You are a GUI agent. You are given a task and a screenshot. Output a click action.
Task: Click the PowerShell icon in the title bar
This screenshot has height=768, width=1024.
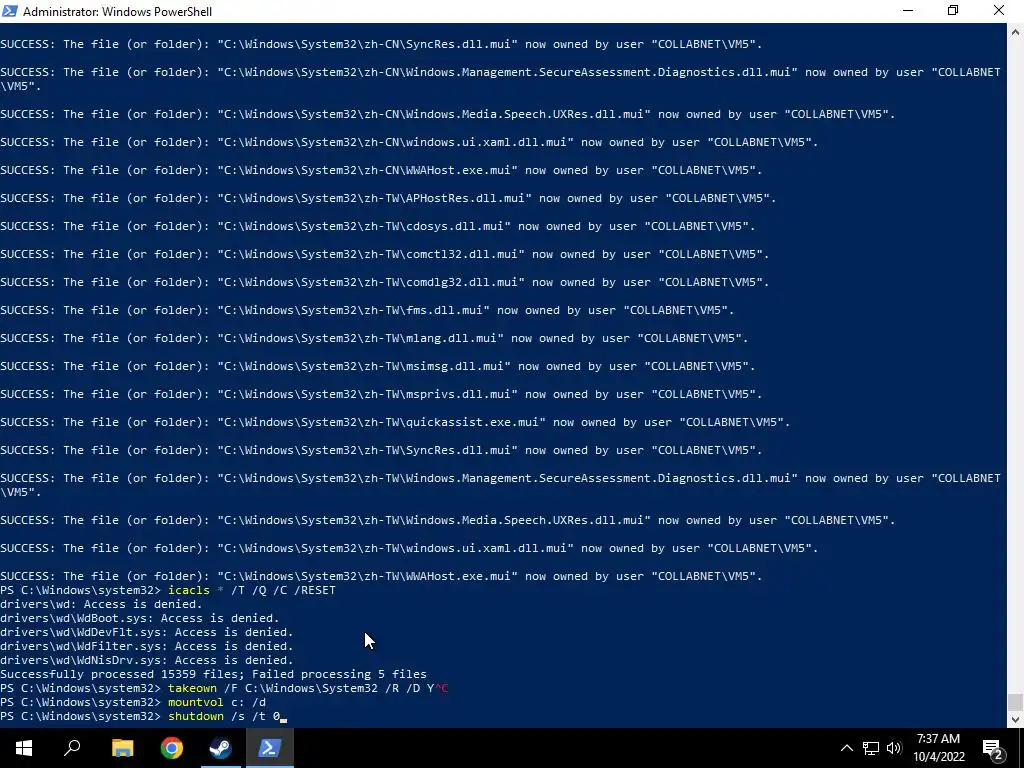point(10,11)
